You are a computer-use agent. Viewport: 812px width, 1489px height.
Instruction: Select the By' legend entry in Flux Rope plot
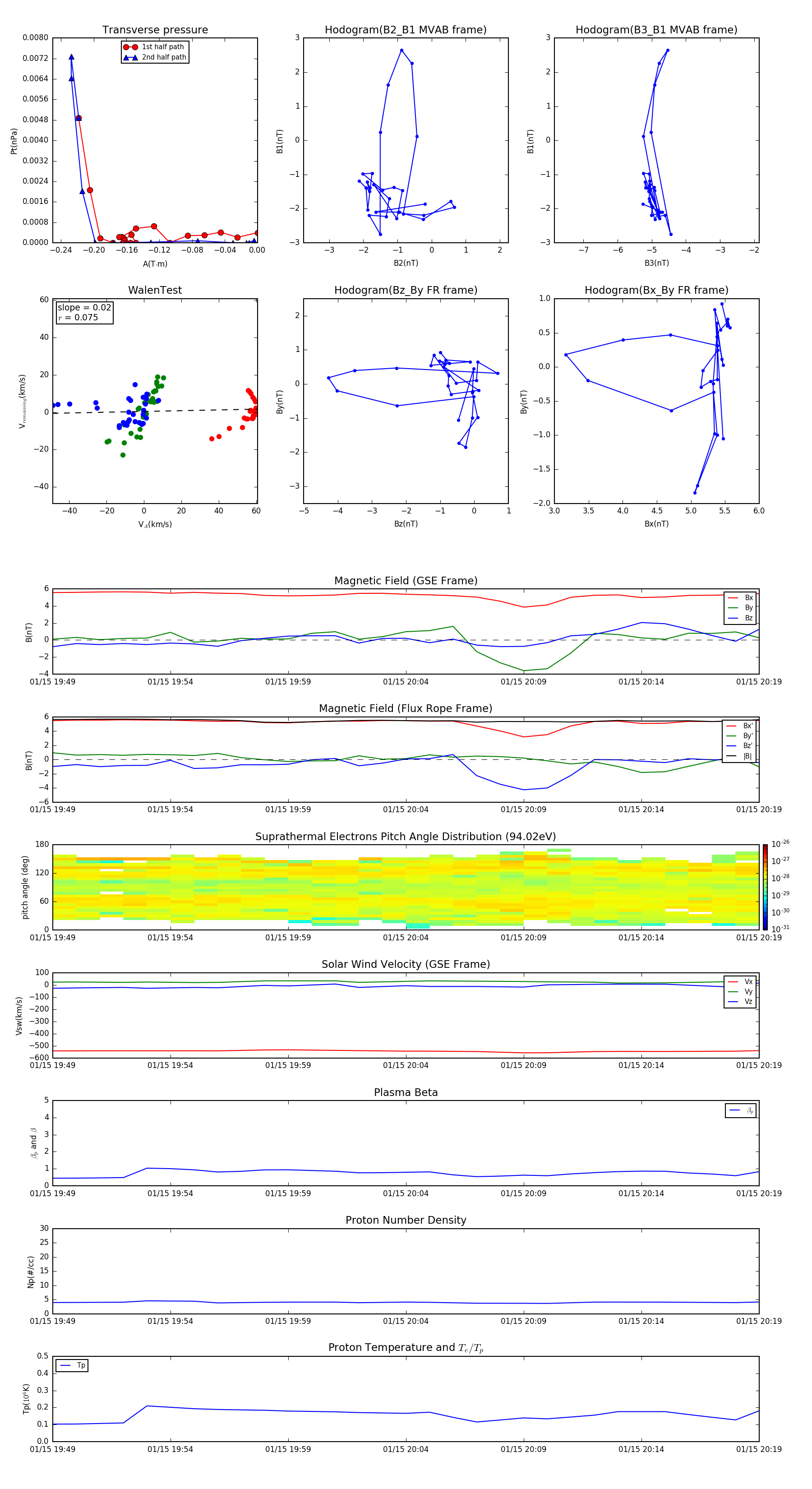tap(739, 736)
